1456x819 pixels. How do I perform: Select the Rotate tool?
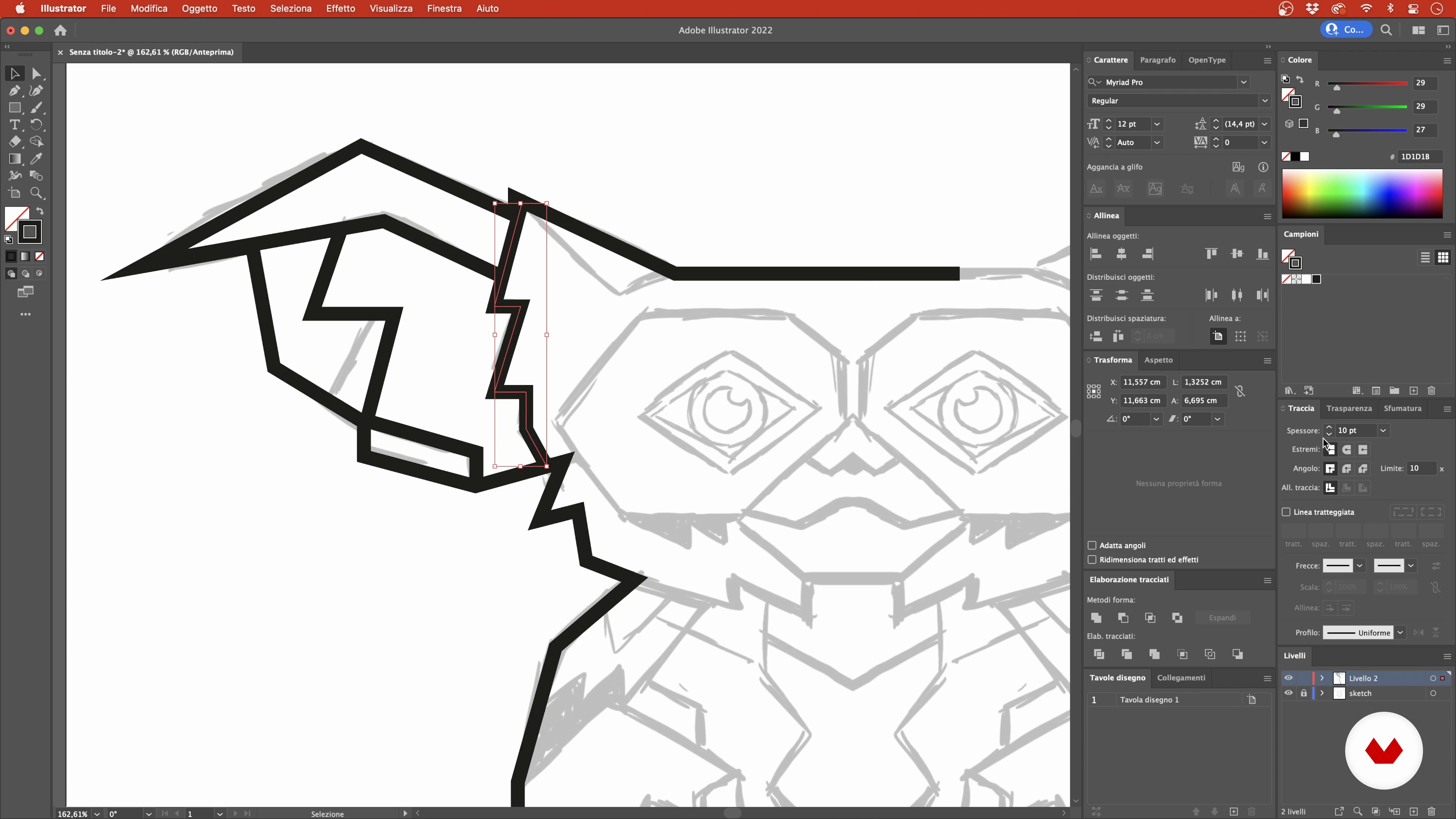(37, 124)
